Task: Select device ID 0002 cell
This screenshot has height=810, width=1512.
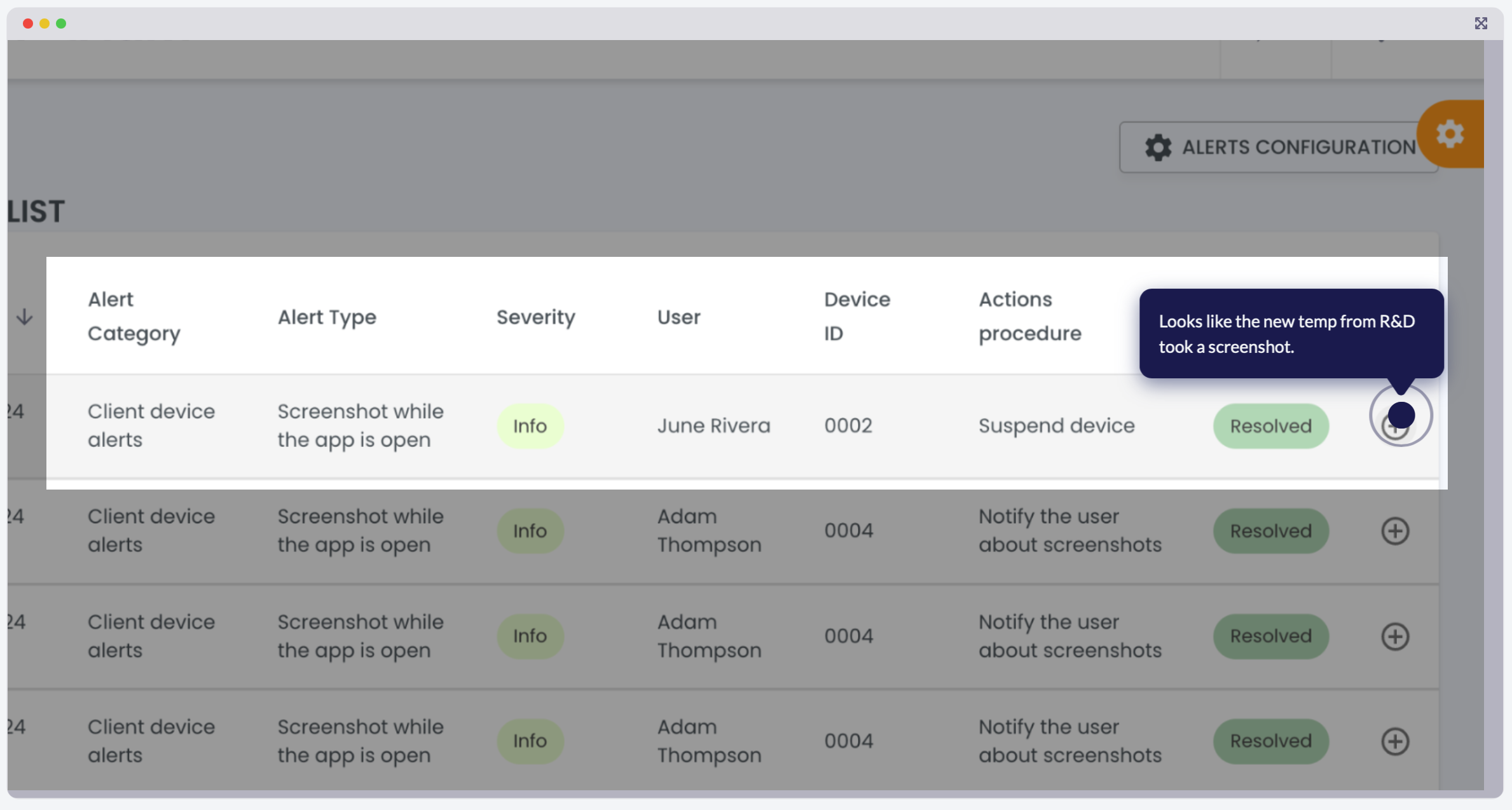Action: coord(848,426)
